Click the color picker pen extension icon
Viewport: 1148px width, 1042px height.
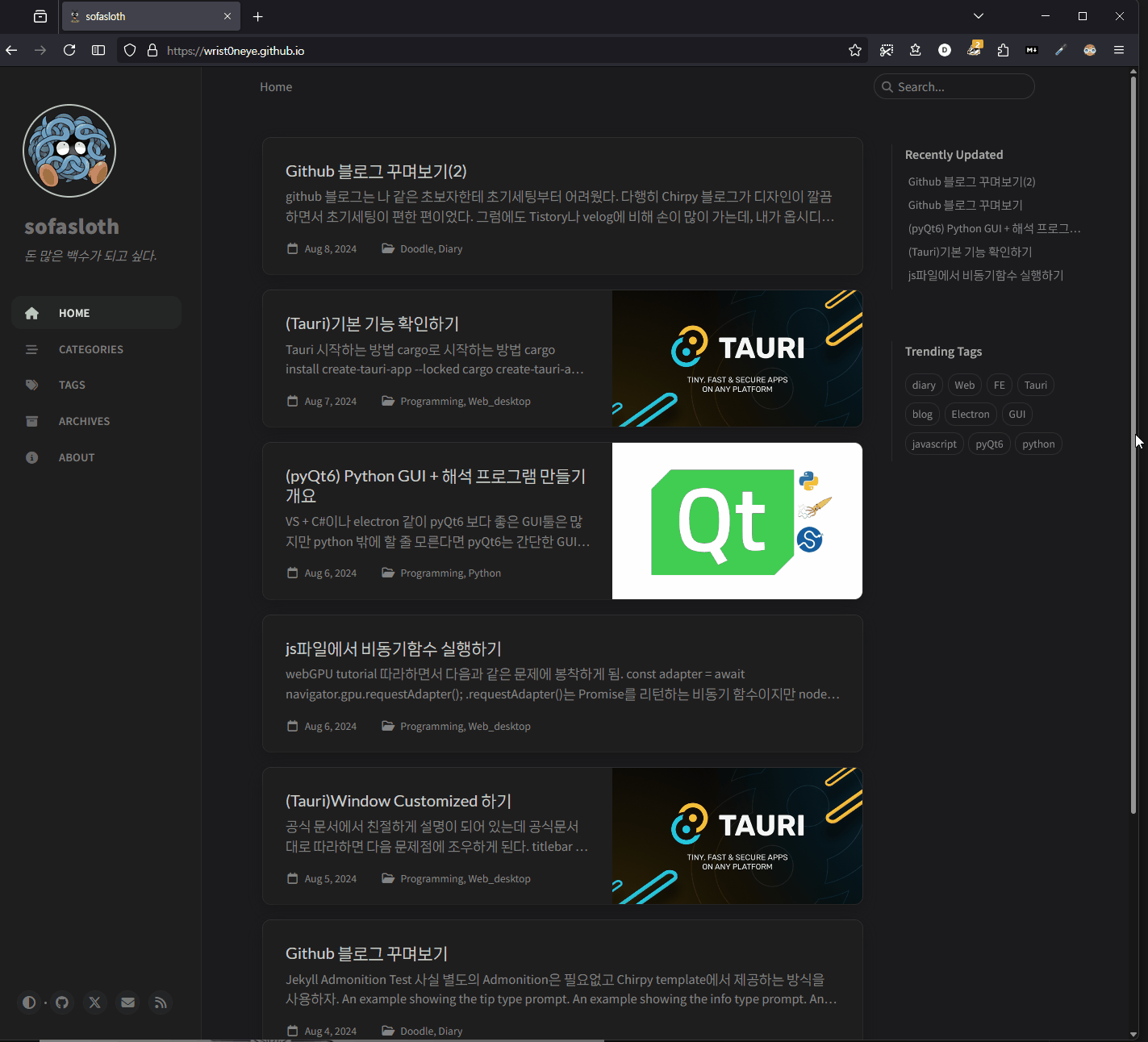click(x=1061, y=50)
